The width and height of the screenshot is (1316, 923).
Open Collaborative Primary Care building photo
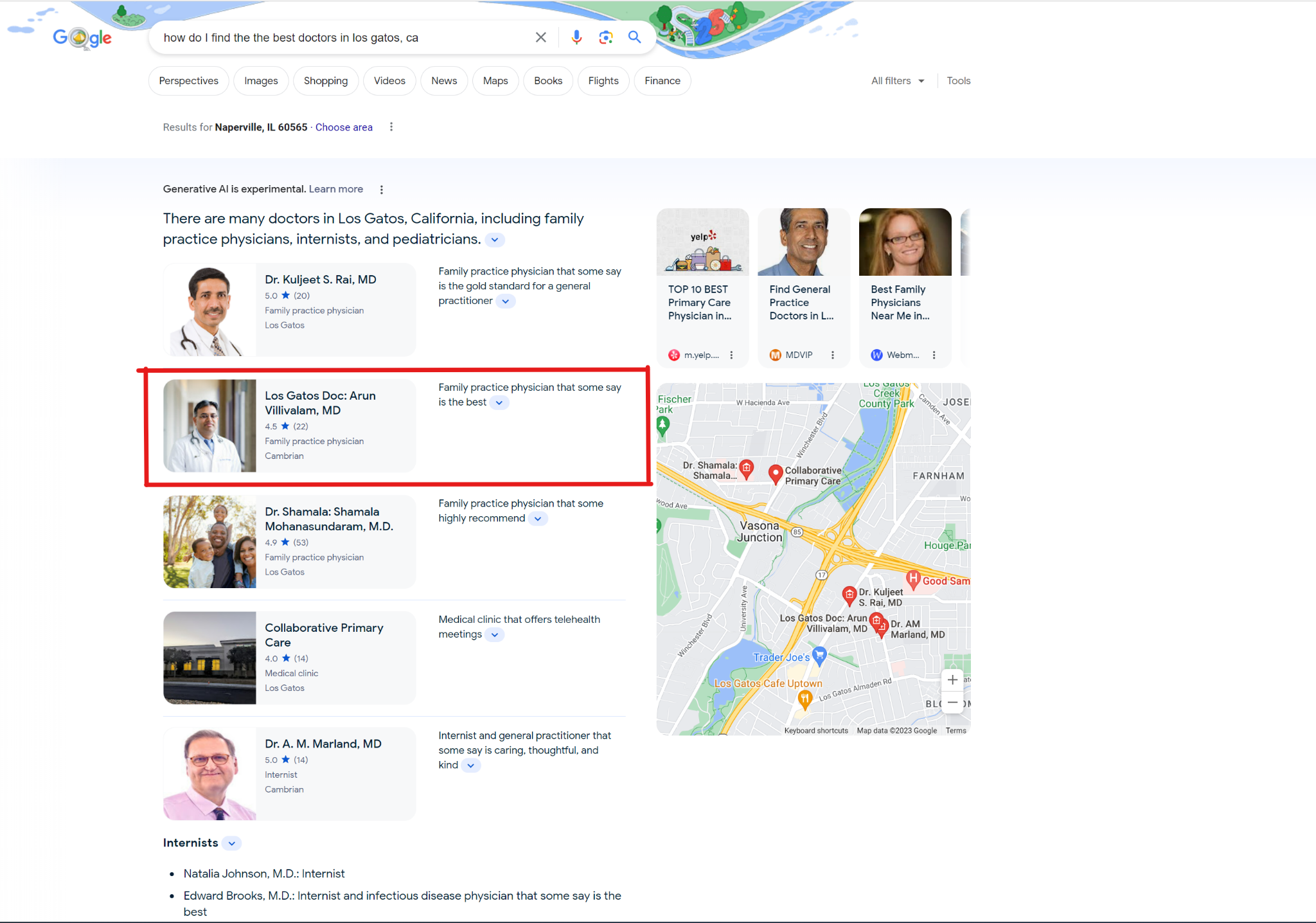click(209, 658)
